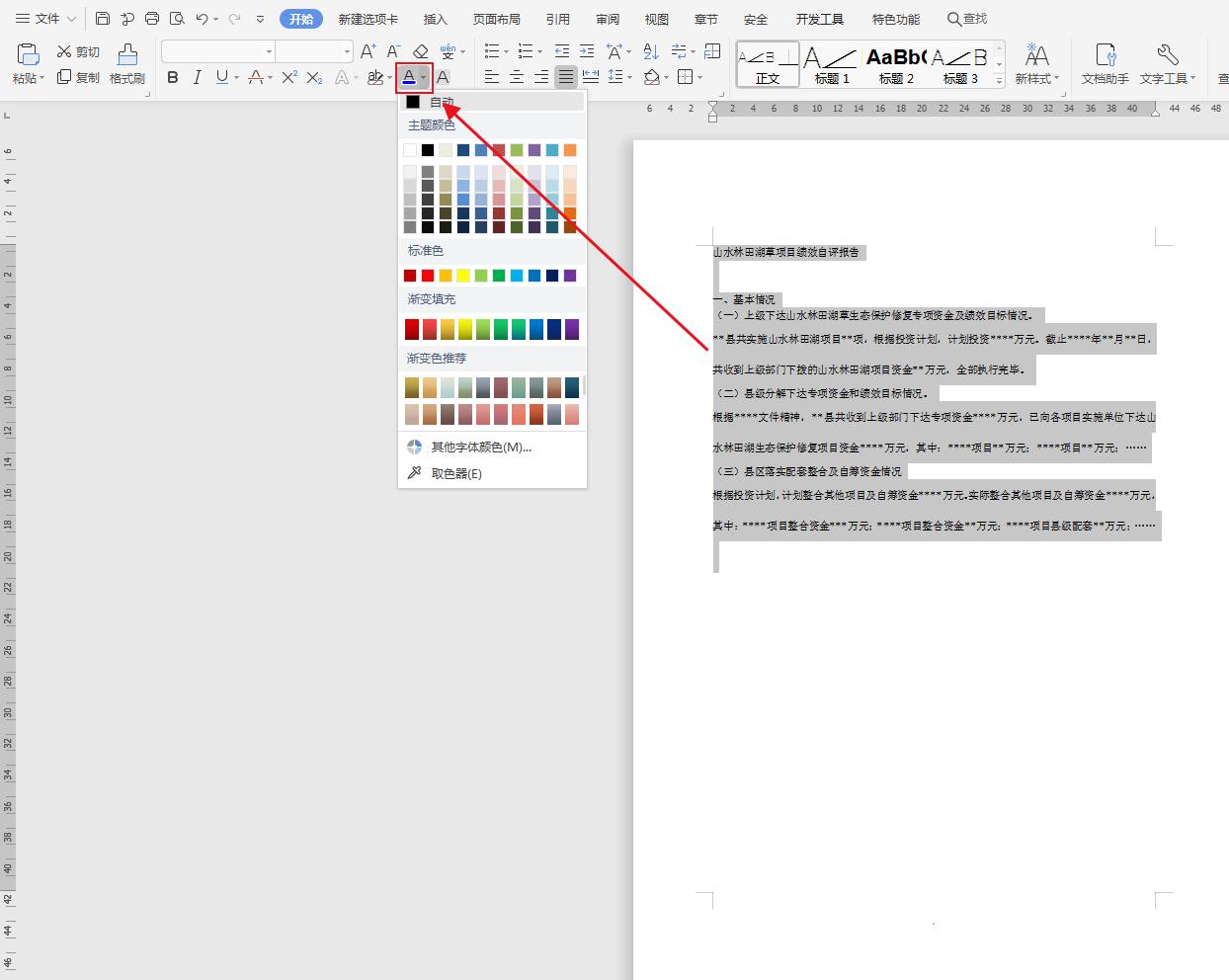
Task: Toggle Bold formatting
Action: click(x=173, y=77)
